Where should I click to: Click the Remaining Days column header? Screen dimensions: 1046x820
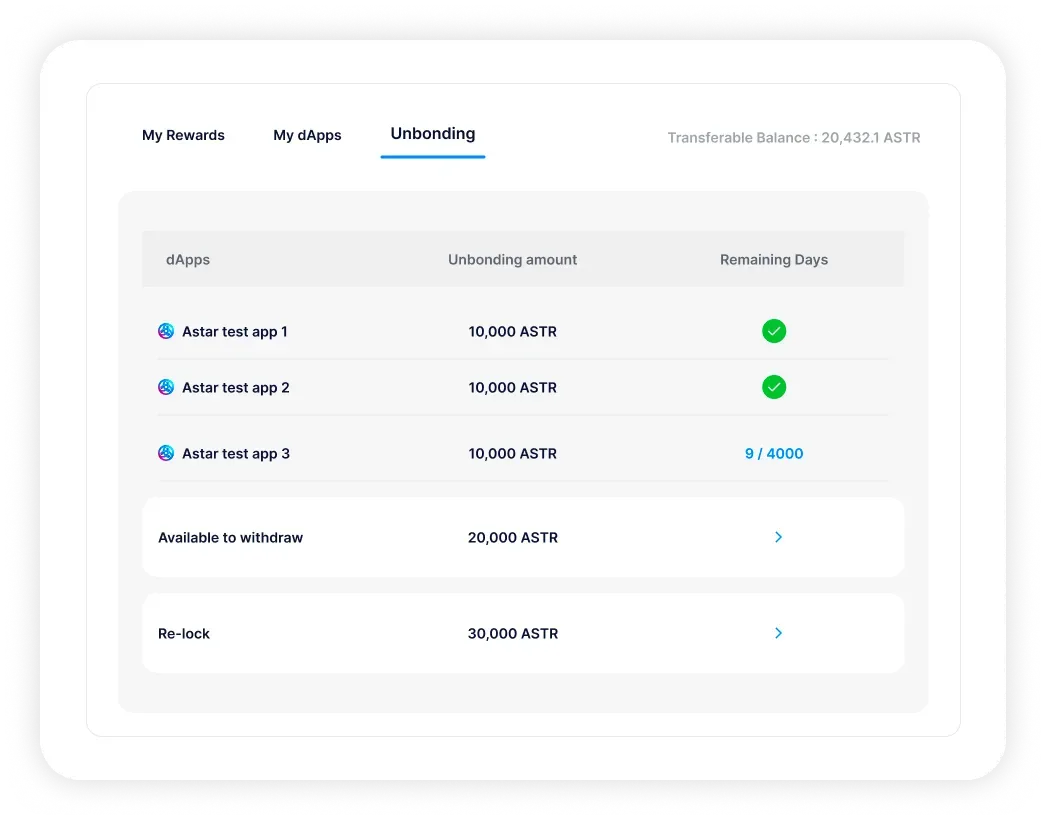[x=774, y=260]
